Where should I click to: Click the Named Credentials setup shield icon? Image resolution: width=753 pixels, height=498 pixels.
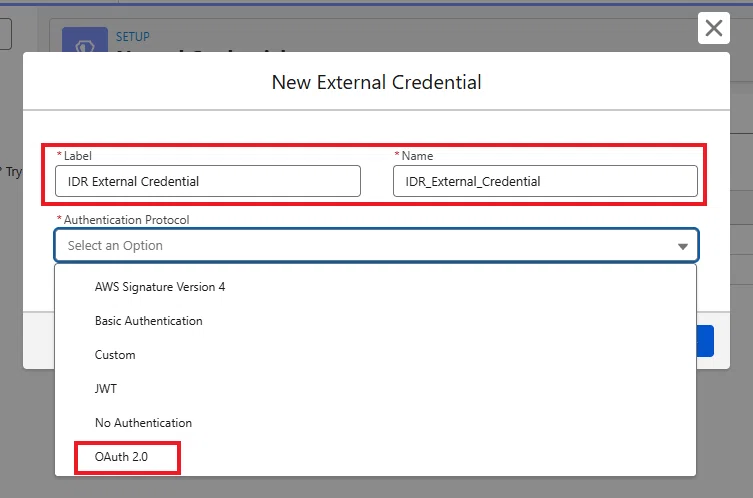[x=85, y=40]
